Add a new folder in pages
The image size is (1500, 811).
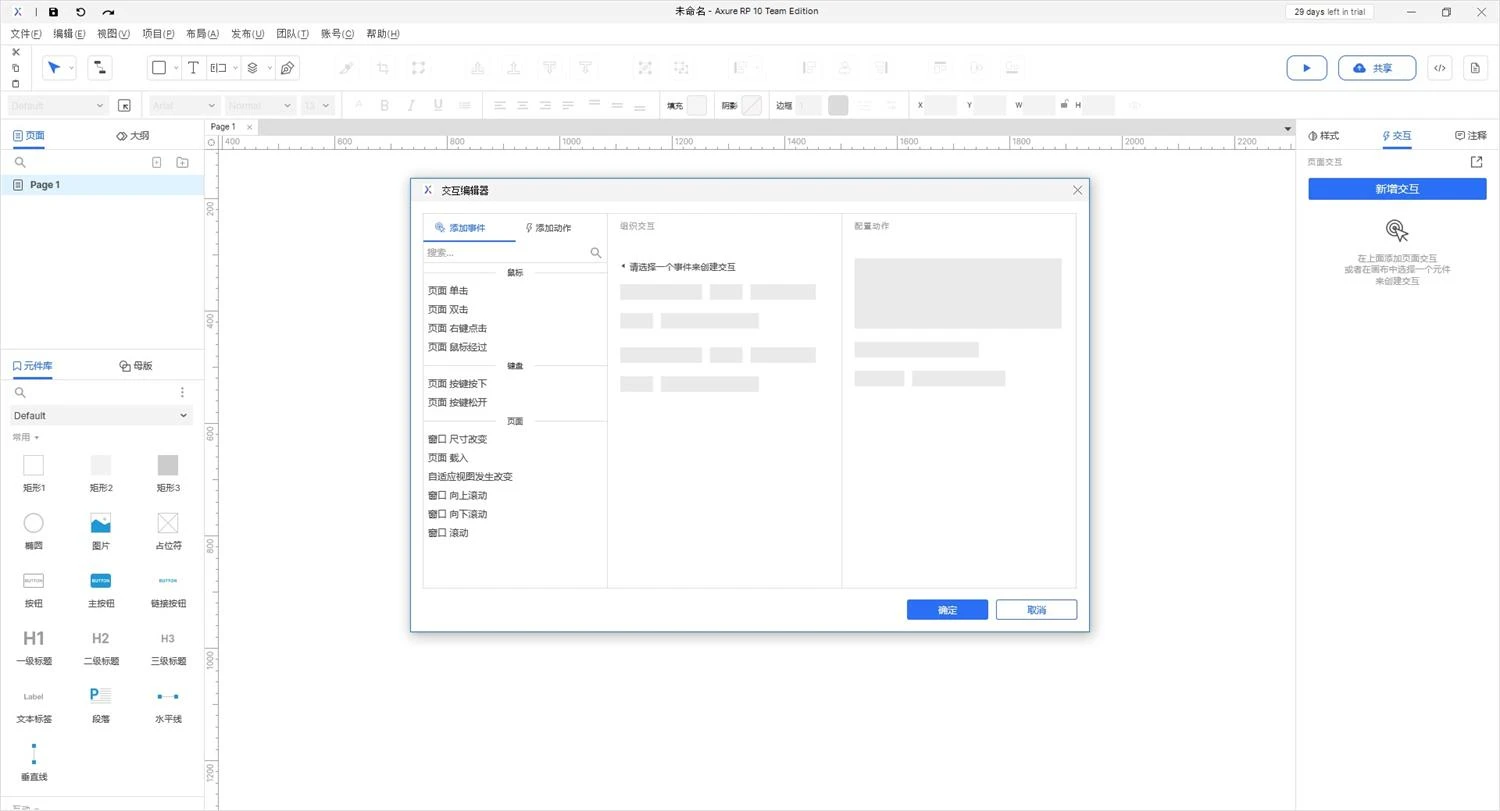[x=182, y=162]
